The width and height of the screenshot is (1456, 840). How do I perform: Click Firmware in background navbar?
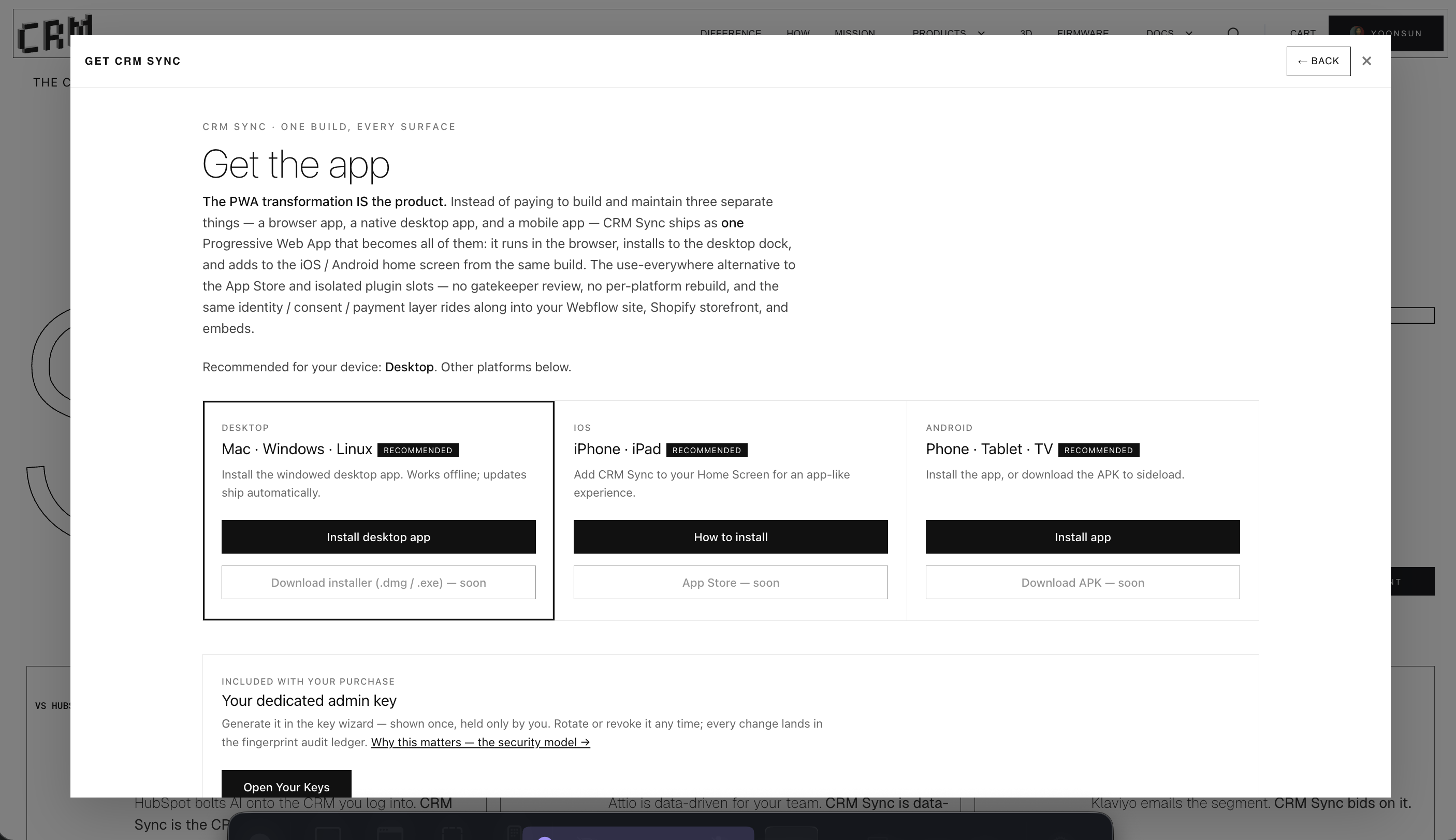click(1082, 32)
